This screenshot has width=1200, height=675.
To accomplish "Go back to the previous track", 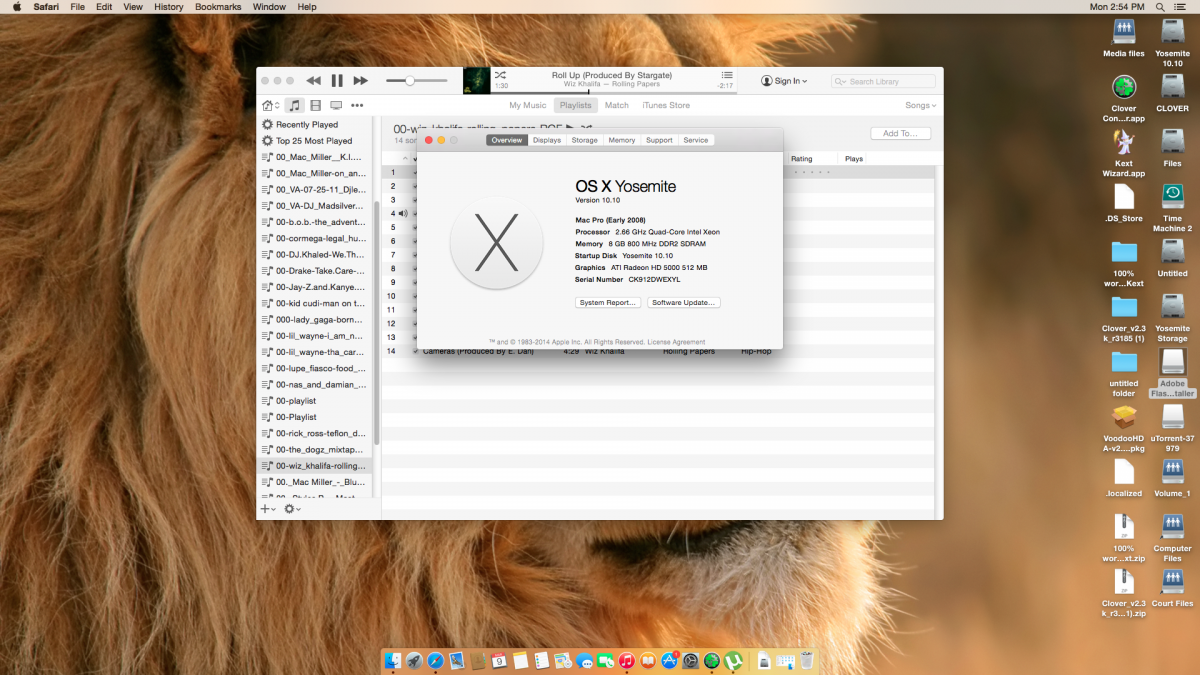I will pyautogui.click(x=313, y=81).
